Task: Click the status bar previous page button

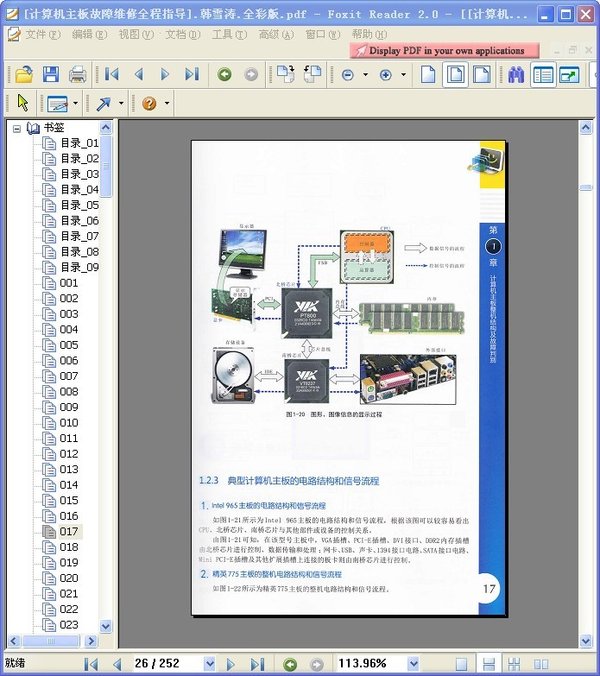Action: click(x=117, y=664)
